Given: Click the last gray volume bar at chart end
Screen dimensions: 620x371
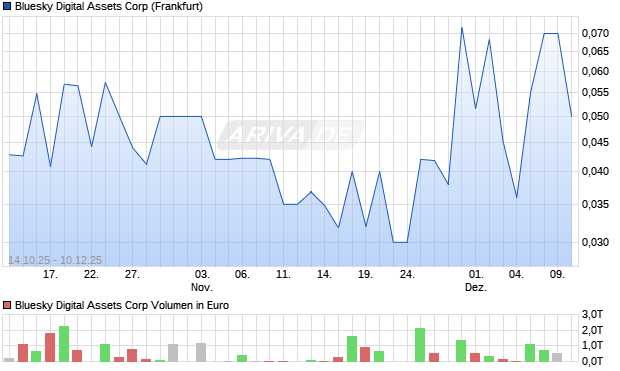Looking at the screenshot, I should point(557,357).
